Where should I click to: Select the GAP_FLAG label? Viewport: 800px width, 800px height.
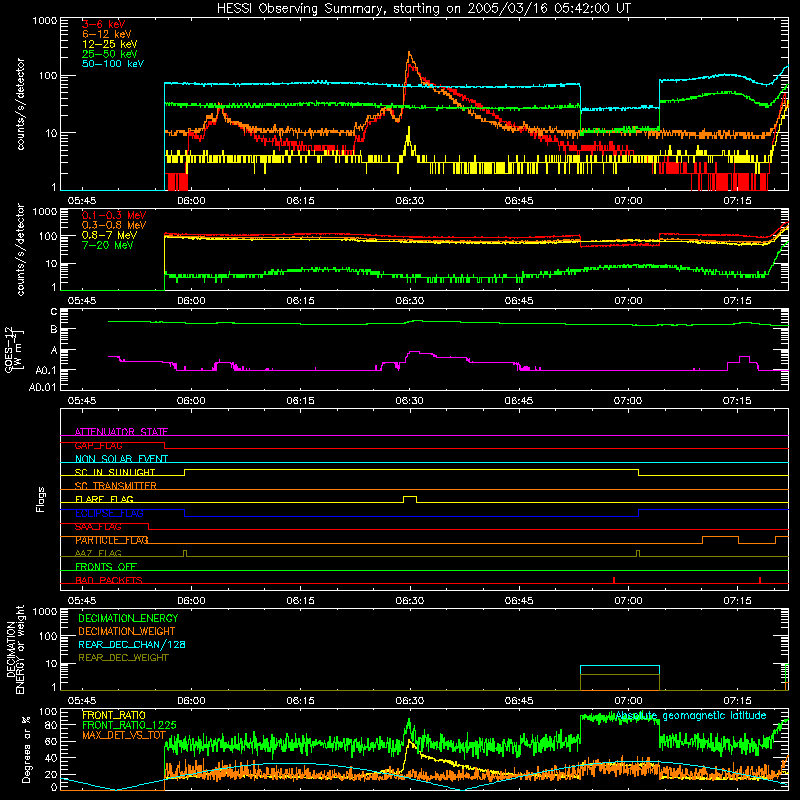coord(98,445)
